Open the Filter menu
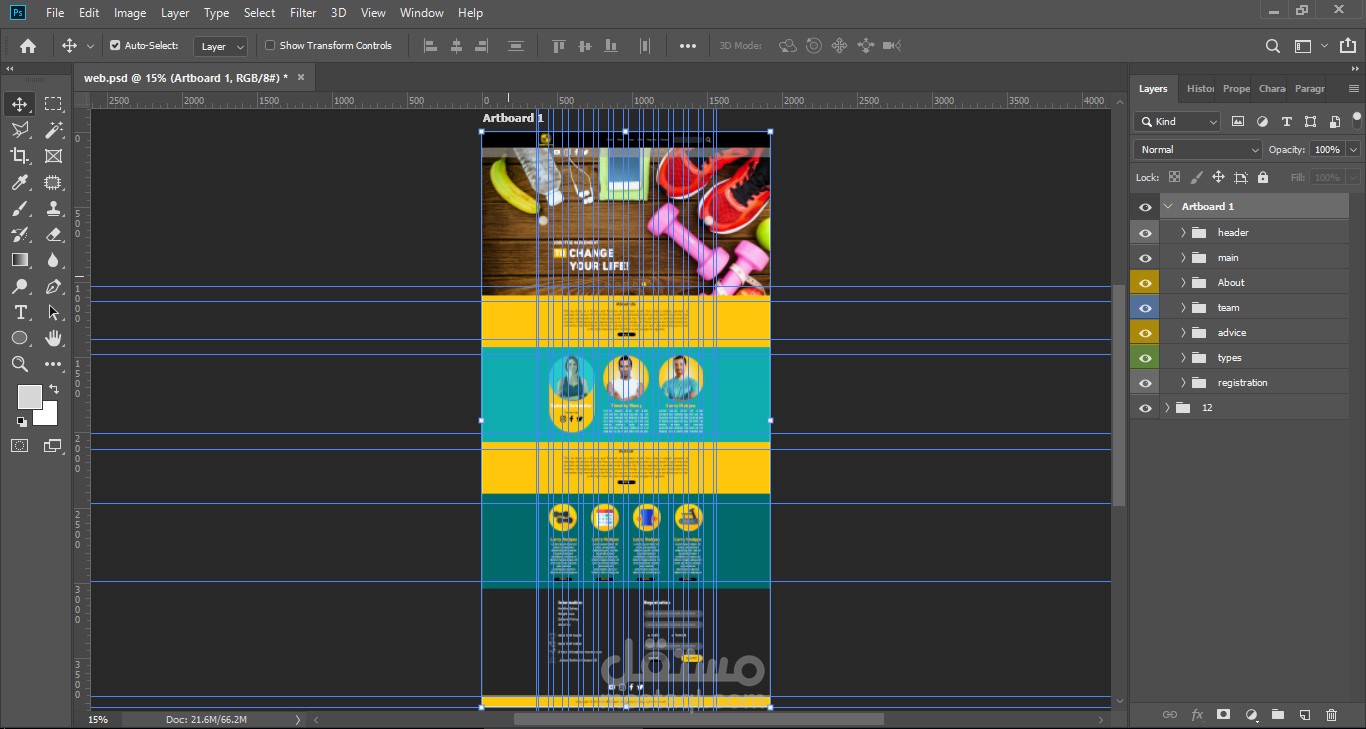This screenshot has height=729, width=1366. [x=303, y=13]
